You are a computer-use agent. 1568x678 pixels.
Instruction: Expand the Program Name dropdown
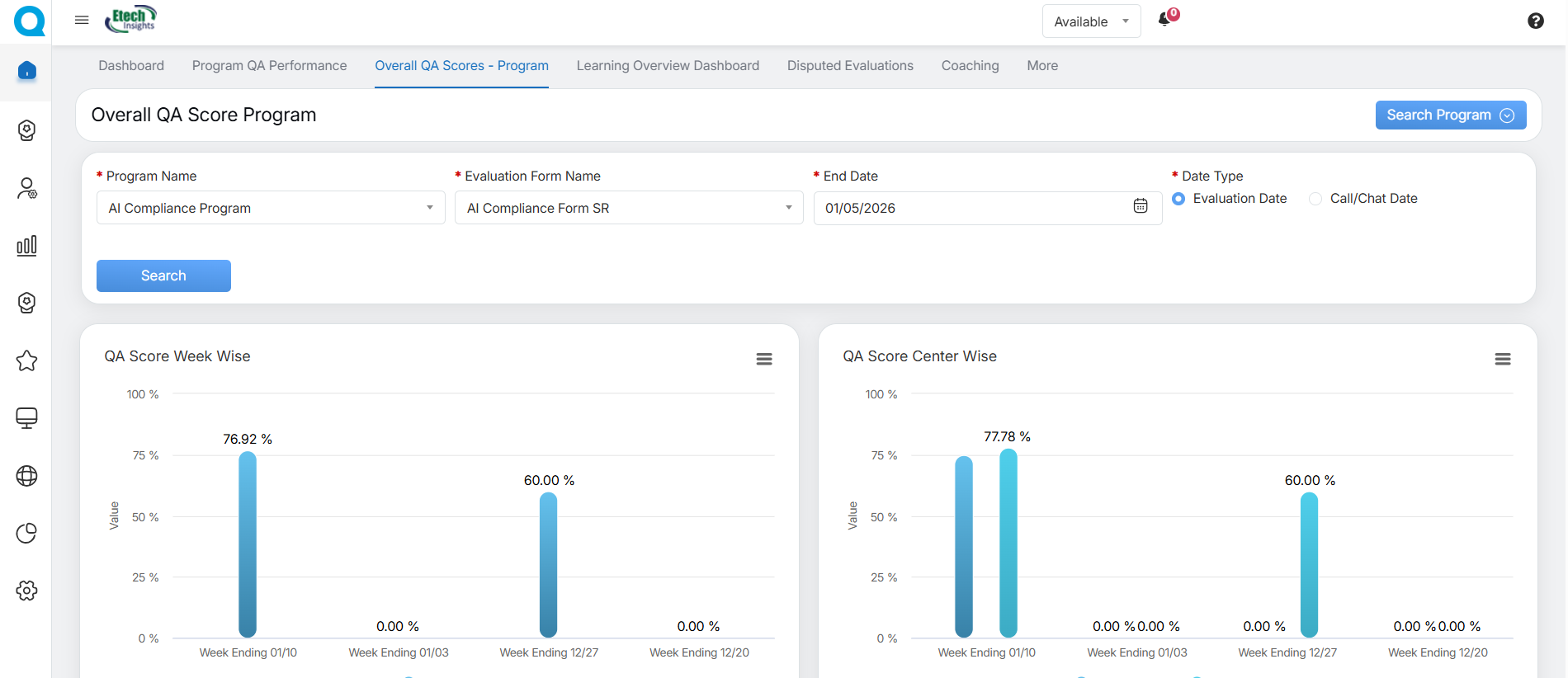click(x=271, y=208)
